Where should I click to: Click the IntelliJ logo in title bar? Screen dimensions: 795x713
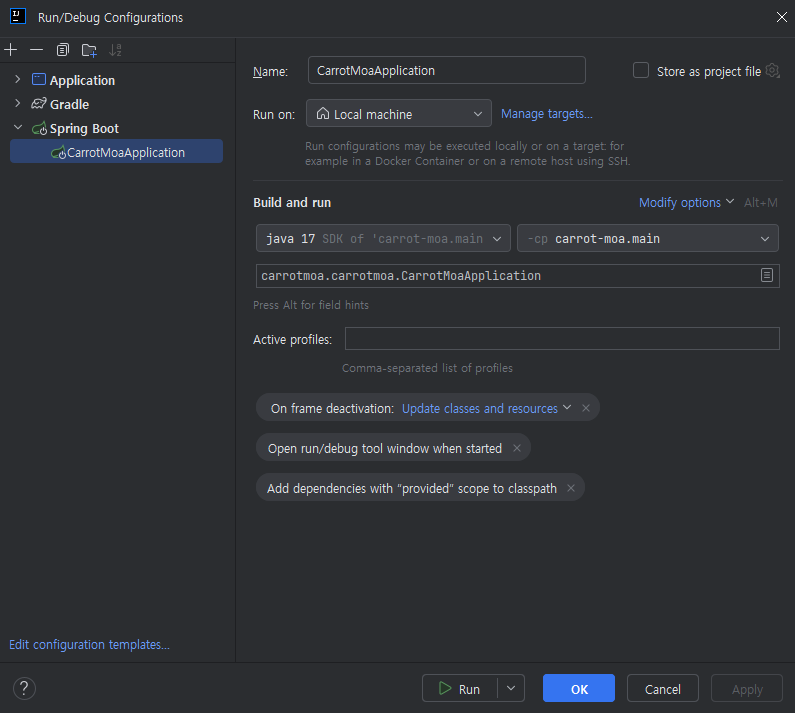18,16
